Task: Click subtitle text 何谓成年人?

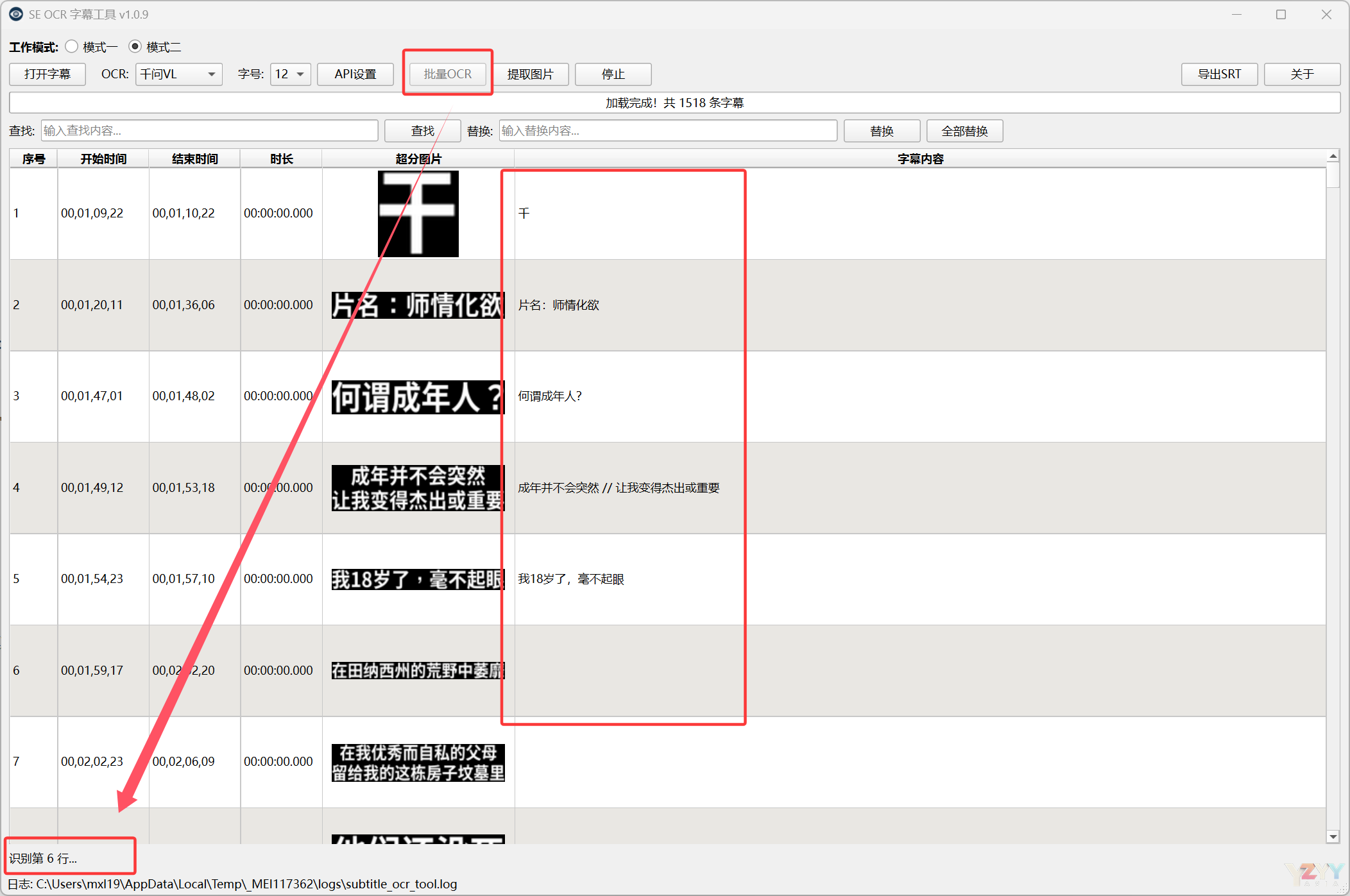Action: pyautogui.click(x=551, y=396)
